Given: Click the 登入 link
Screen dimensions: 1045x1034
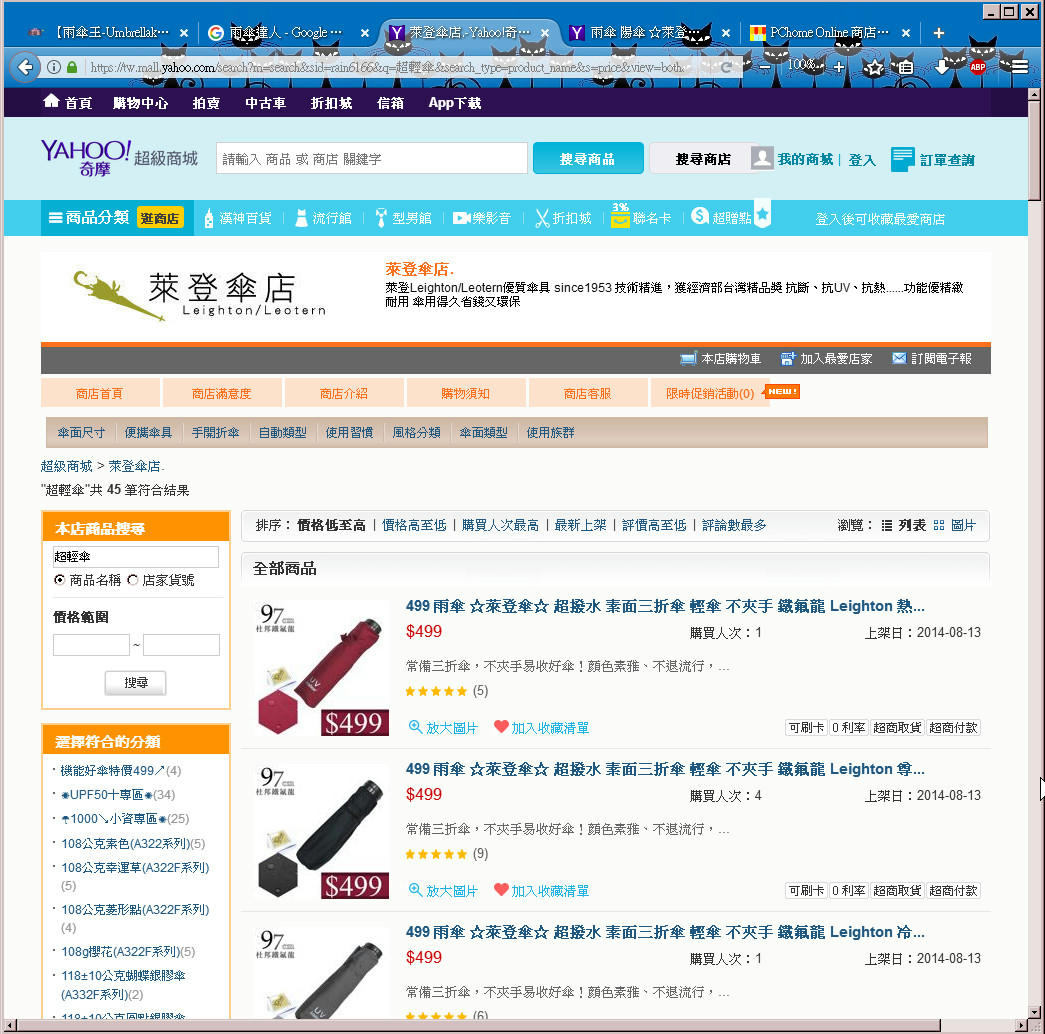Looking at the screenshot, I should pos(862,160).
